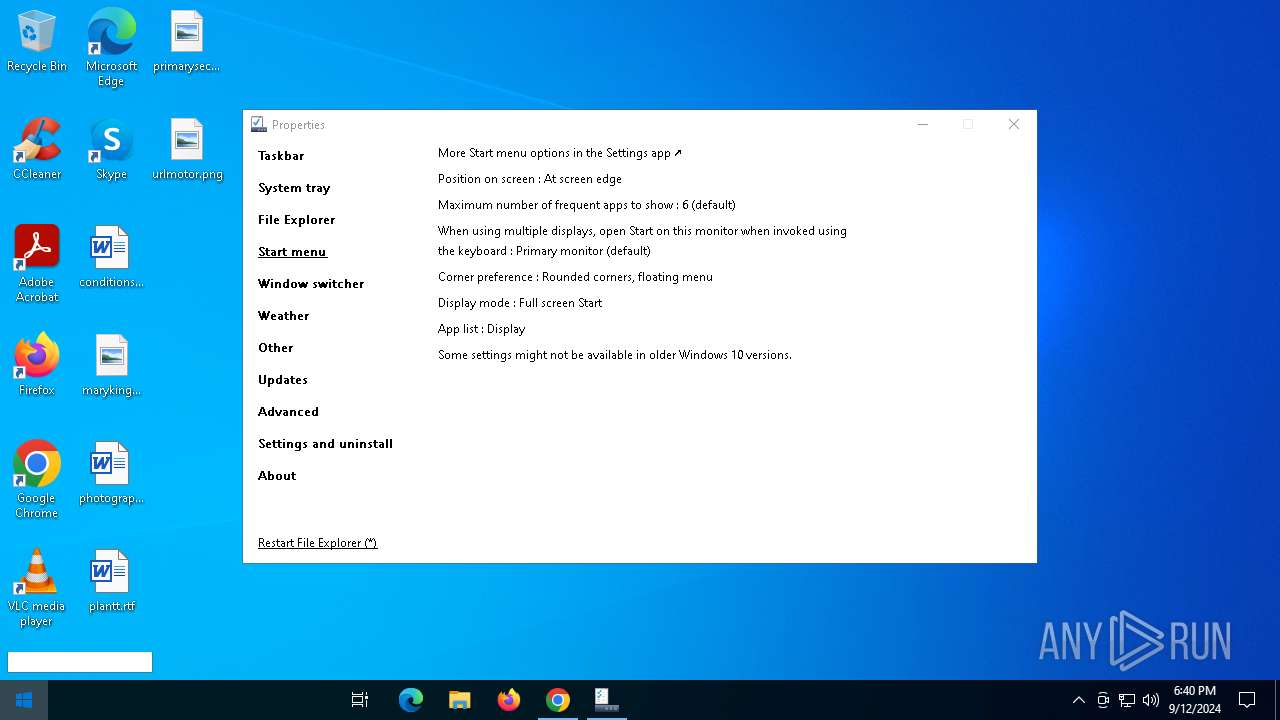Viewport: 1280px width, 720px height.
Task: Go to the Window switcher section
Action: (x=311, y=284)
